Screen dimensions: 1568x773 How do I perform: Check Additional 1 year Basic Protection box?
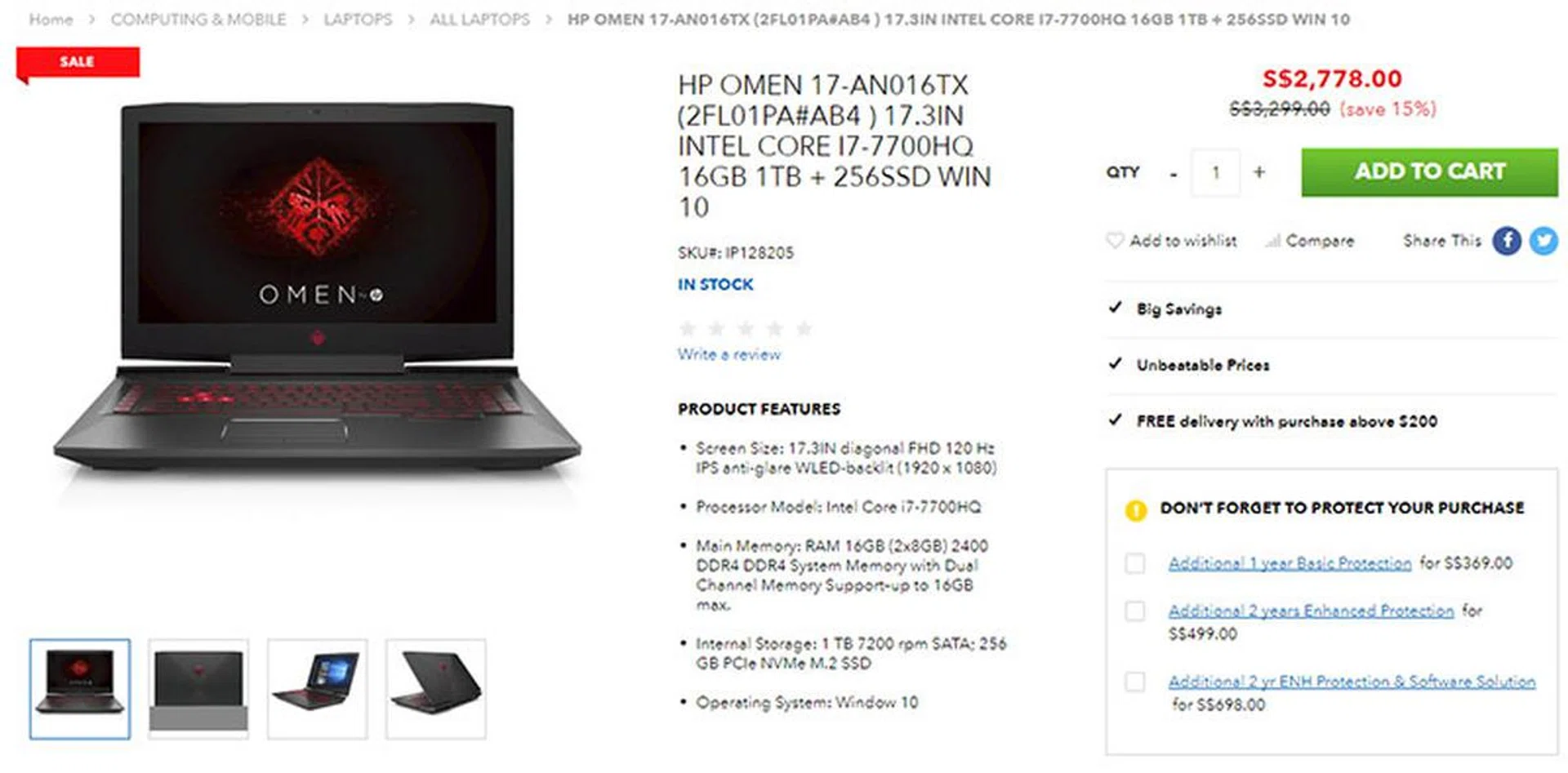(1135, 563)
